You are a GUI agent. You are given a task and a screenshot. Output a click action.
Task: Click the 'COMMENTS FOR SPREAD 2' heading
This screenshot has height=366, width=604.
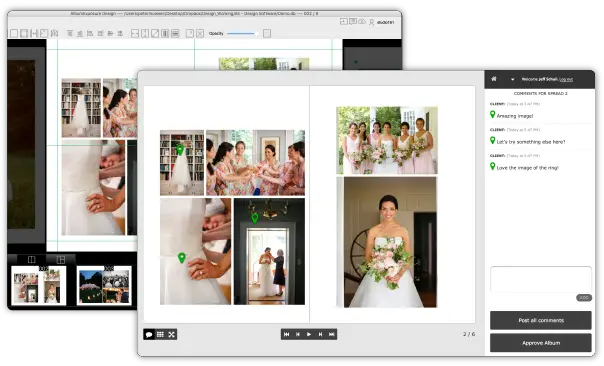[x=540, y=94]
